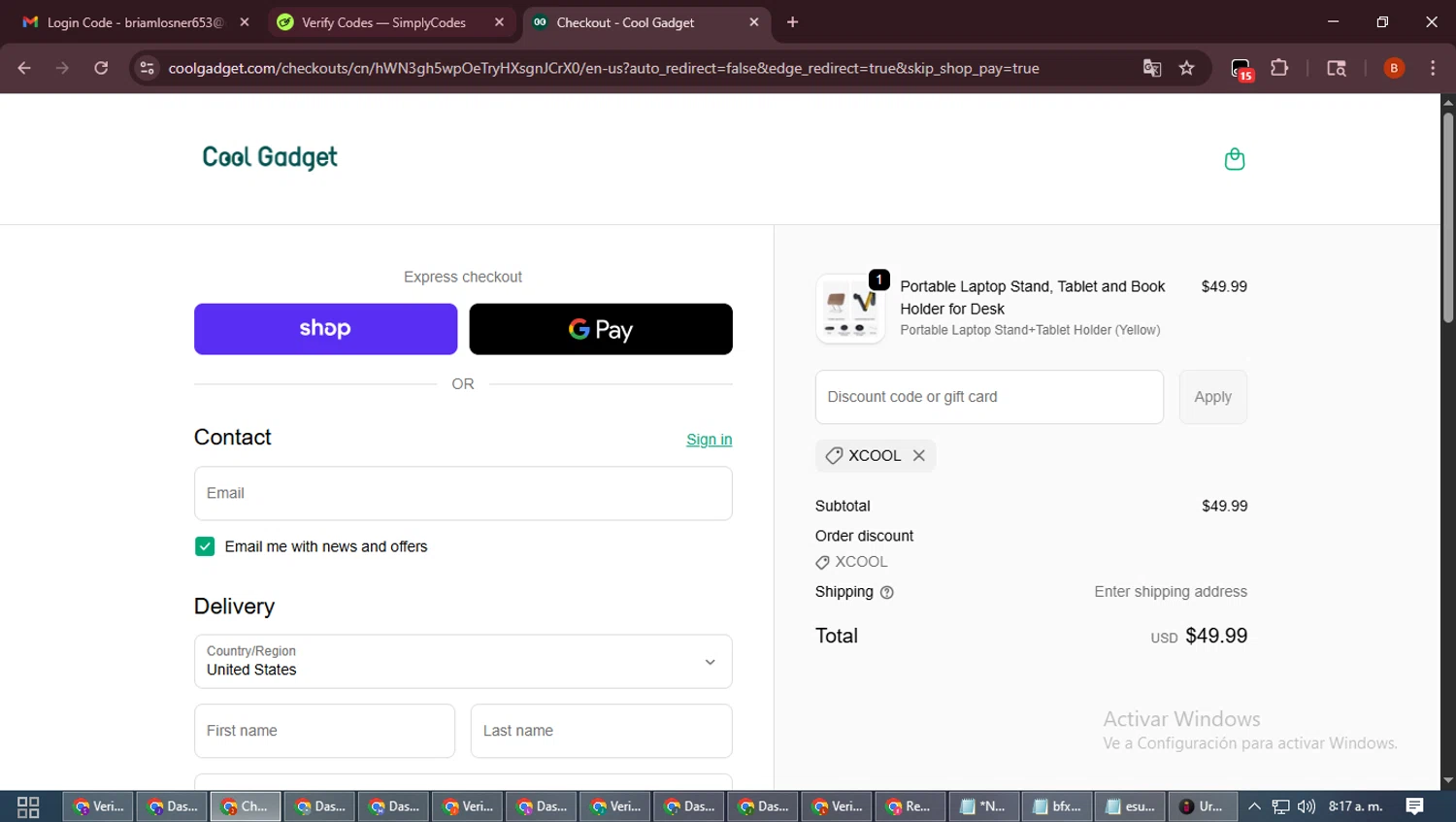This screenshot has height=822, width=1456.
Task: Go back to previous page
Action: coord(24,68)
